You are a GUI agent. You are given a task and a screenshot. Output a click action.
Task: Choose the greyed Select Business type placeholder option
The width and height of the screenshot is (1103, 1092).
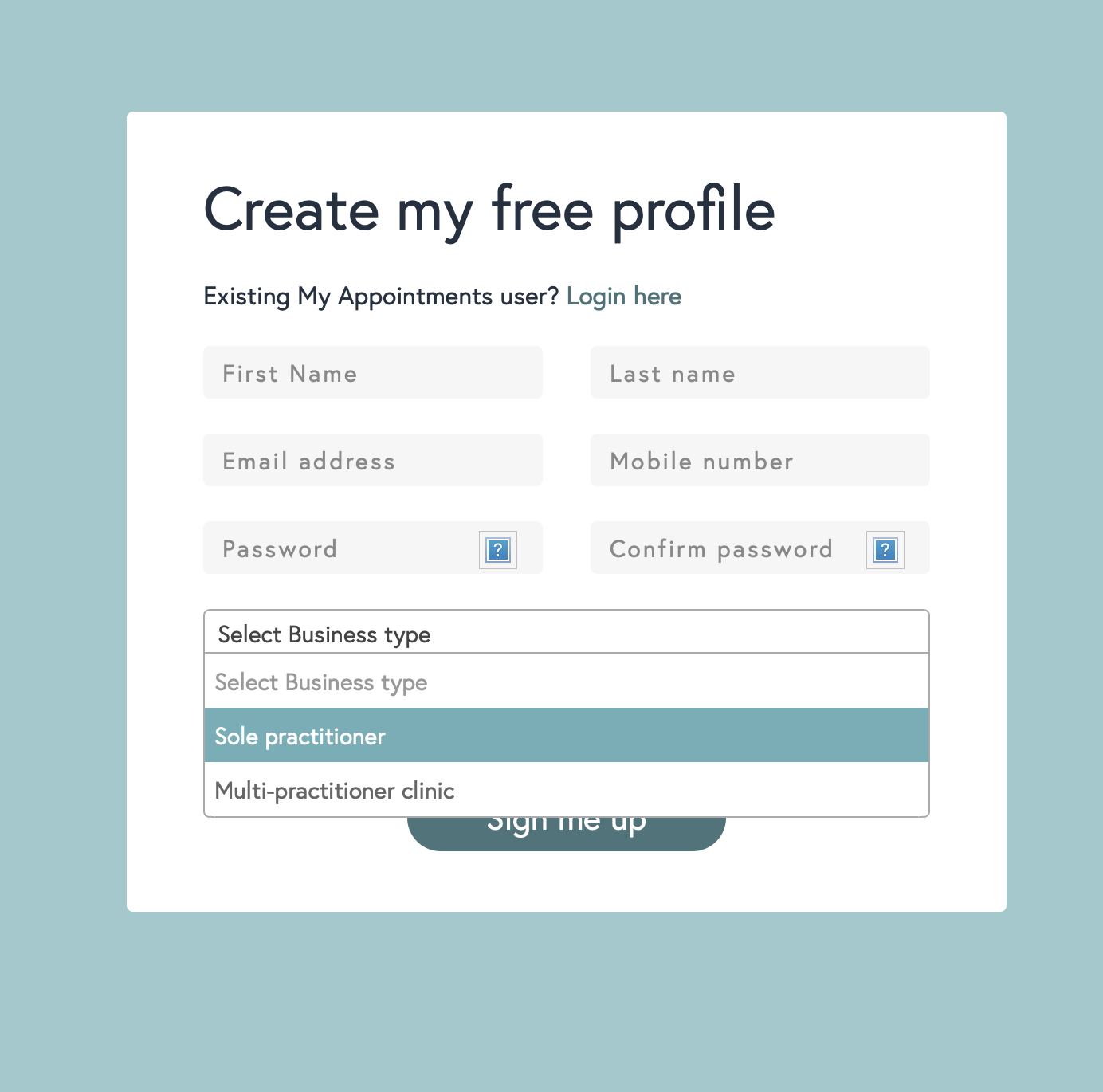pyautogui.click(x=566, y=682)
